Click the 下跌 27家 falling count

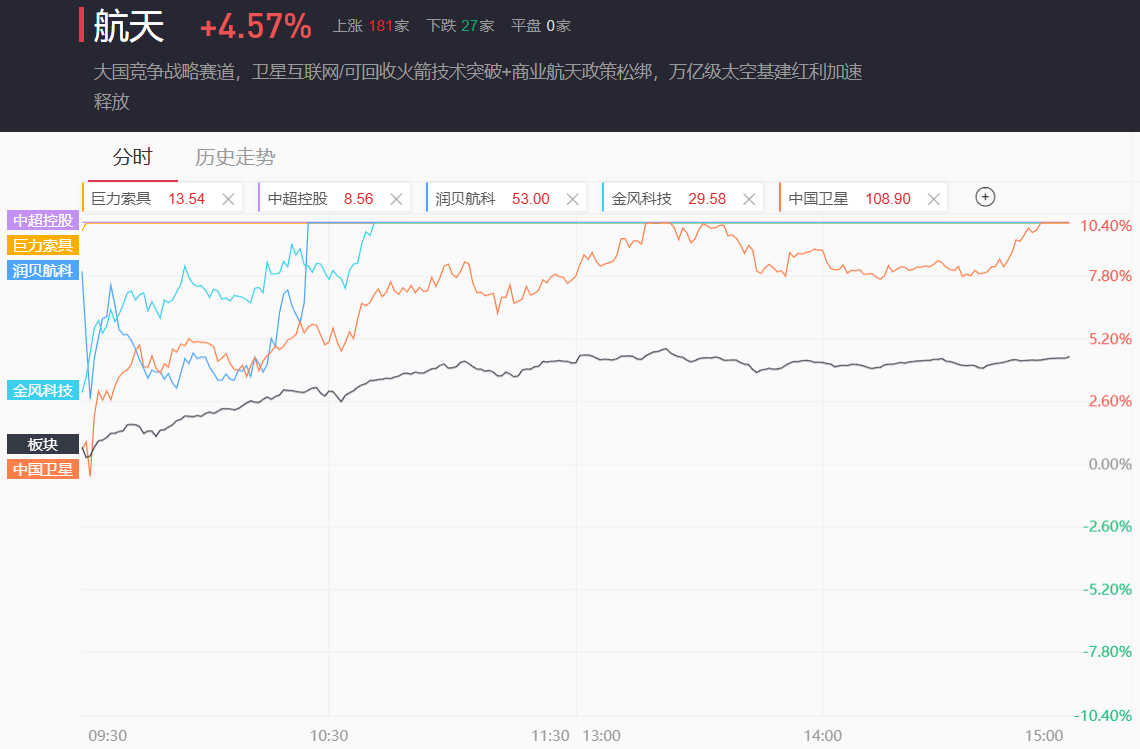[x=460, y=26]
